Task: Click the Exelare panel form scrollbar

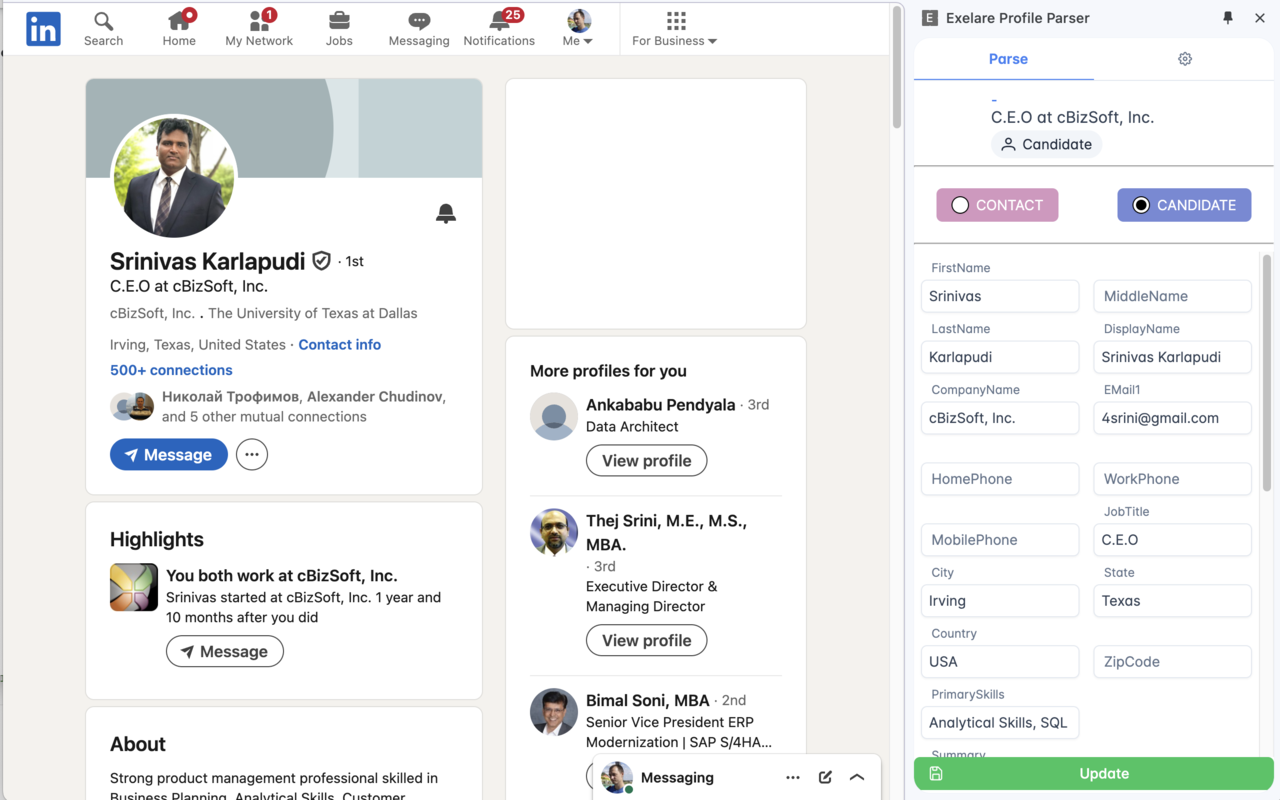Action: pyautogui.click(x=1267, y=372)
